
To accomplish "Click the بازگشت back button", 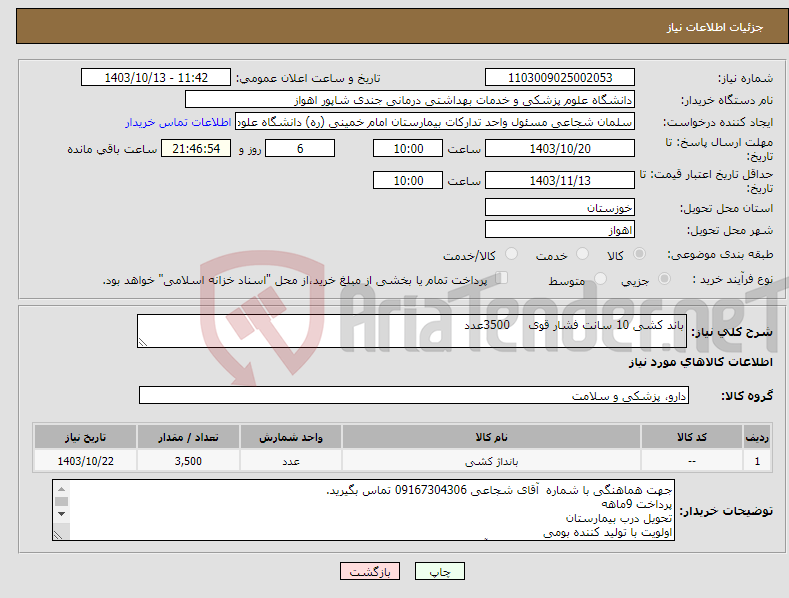I will coord(370,571).
